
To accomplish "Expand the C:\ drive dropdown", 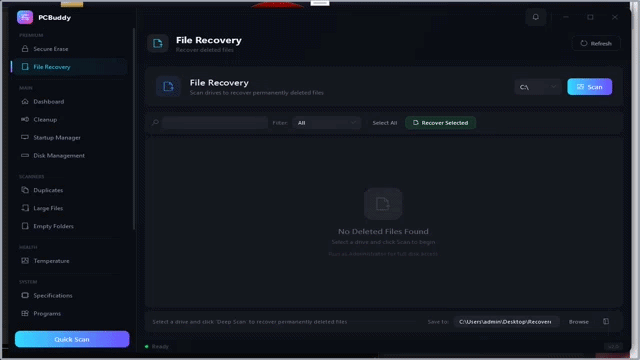I will (538, 87).
